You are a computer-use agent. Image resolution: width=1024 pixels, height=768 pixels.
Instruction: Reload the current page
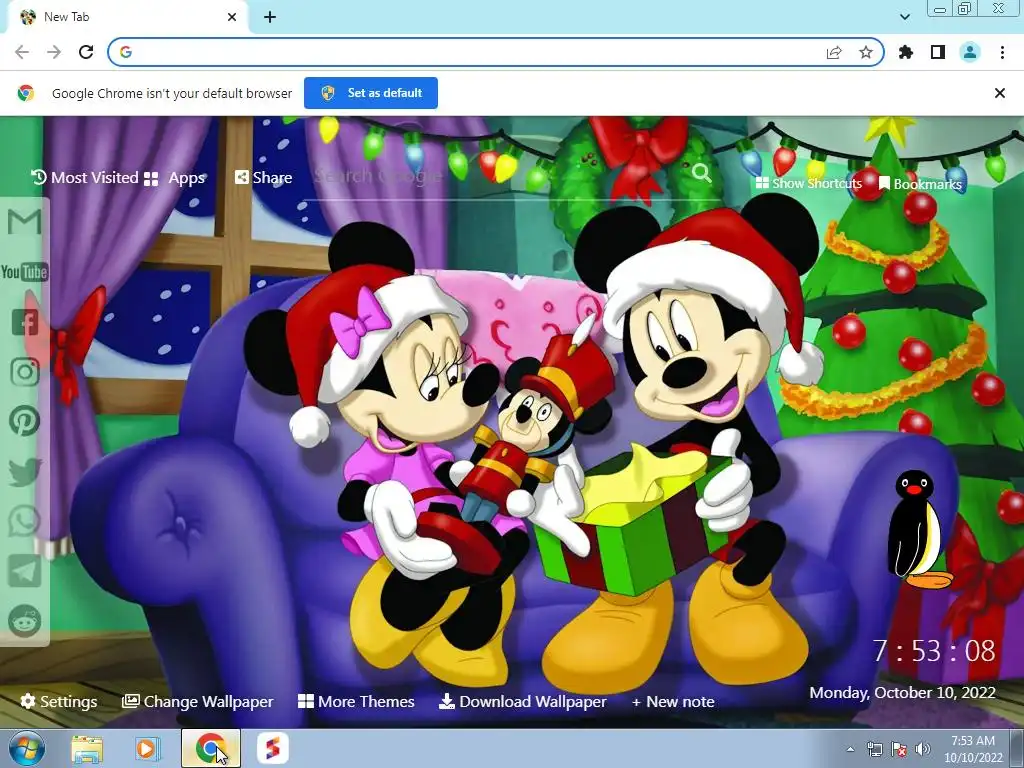click(x=86, y=52)
